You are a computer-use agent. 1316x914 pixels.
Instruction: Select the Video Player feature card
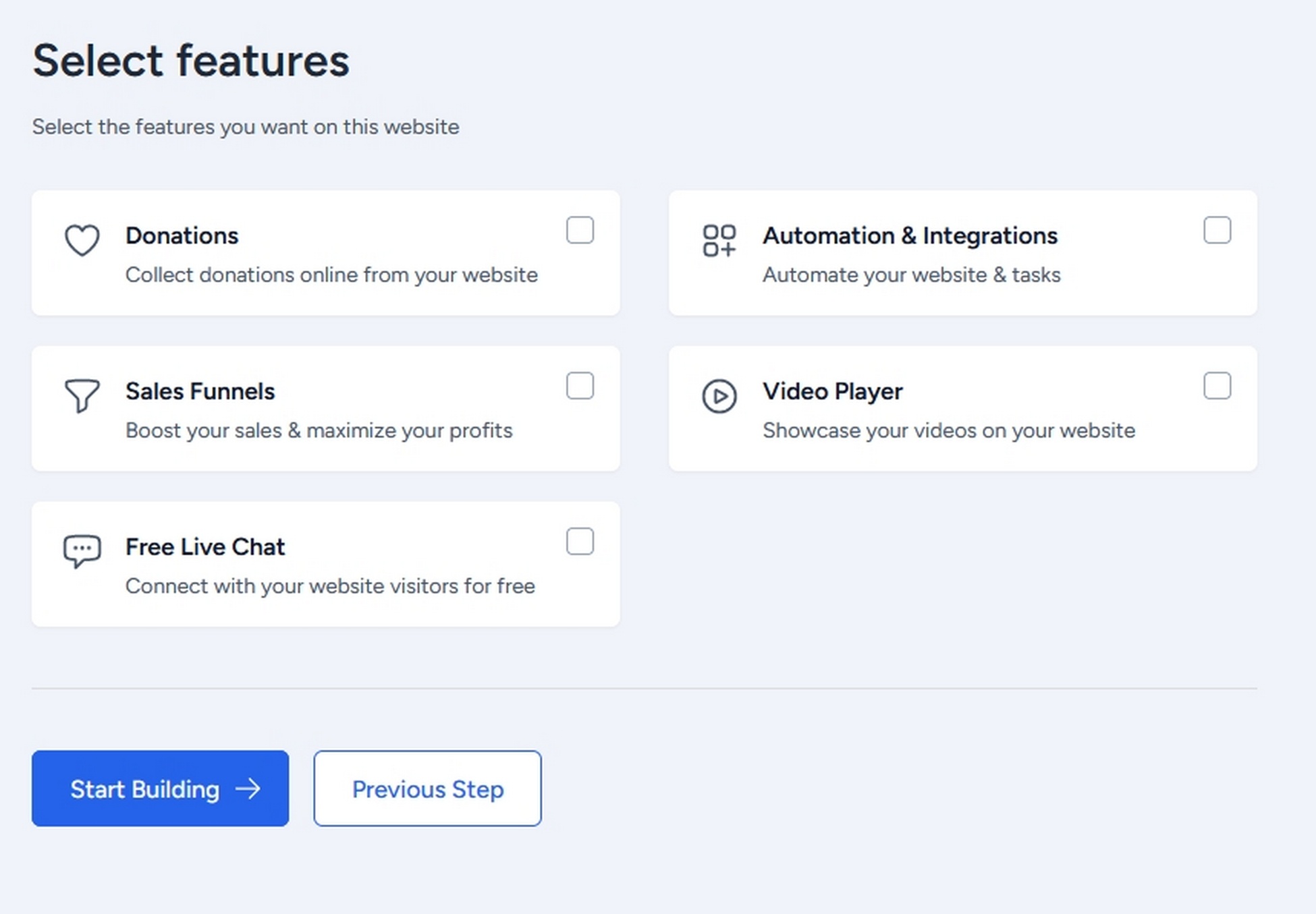(x=962, y=408)
